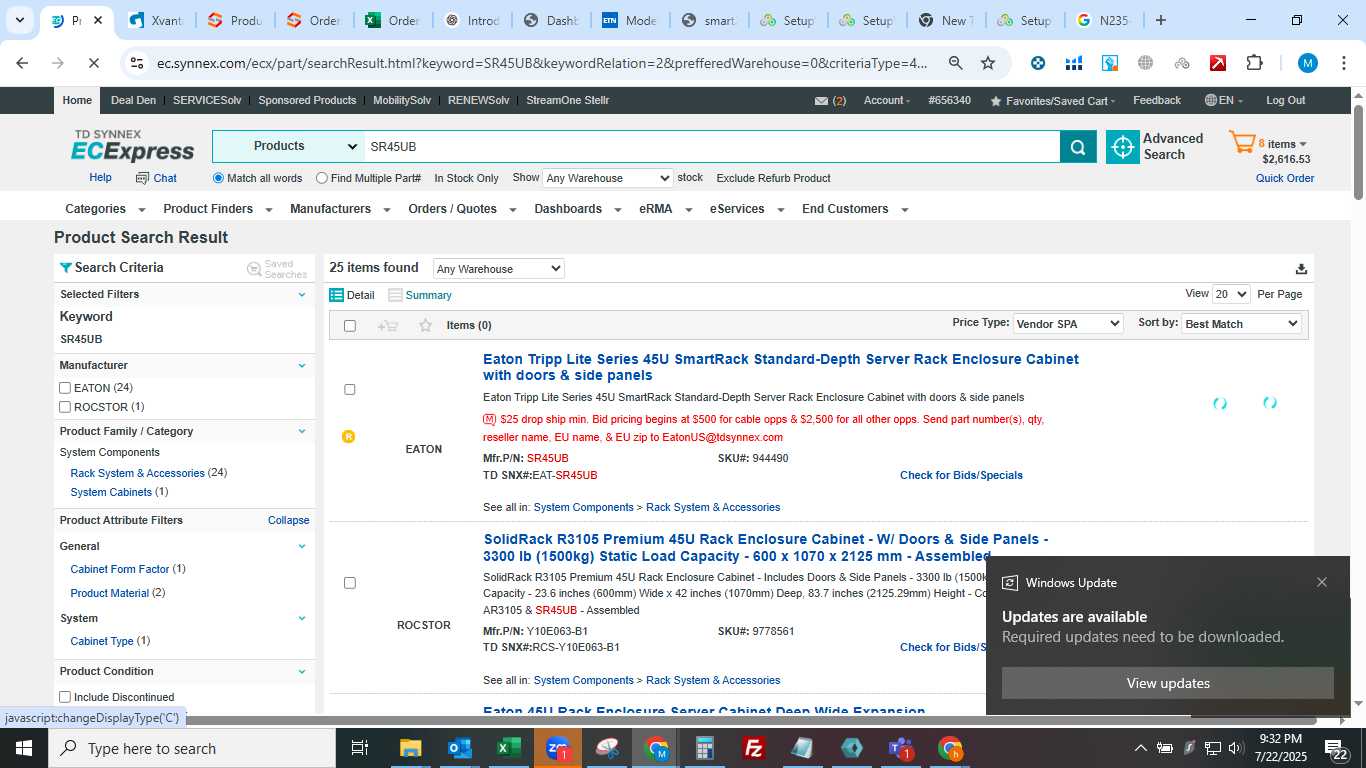
Task: Switch to Detail list view icon
Action: pos(337,295)
